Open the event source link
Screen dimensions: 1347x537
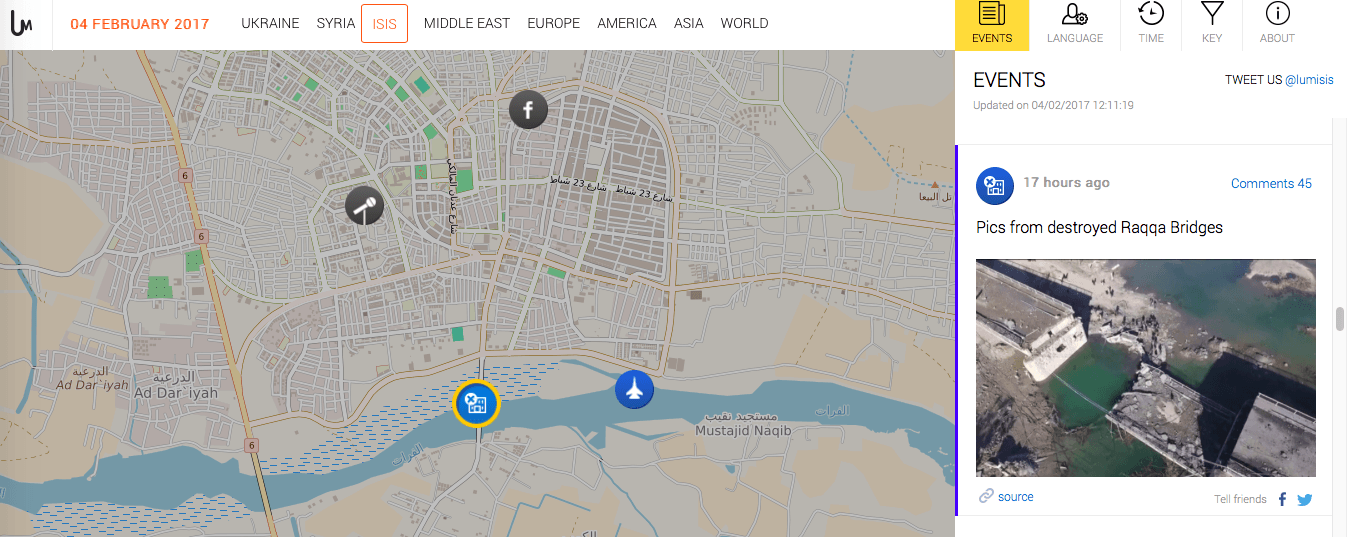[x=1006, y=497]
